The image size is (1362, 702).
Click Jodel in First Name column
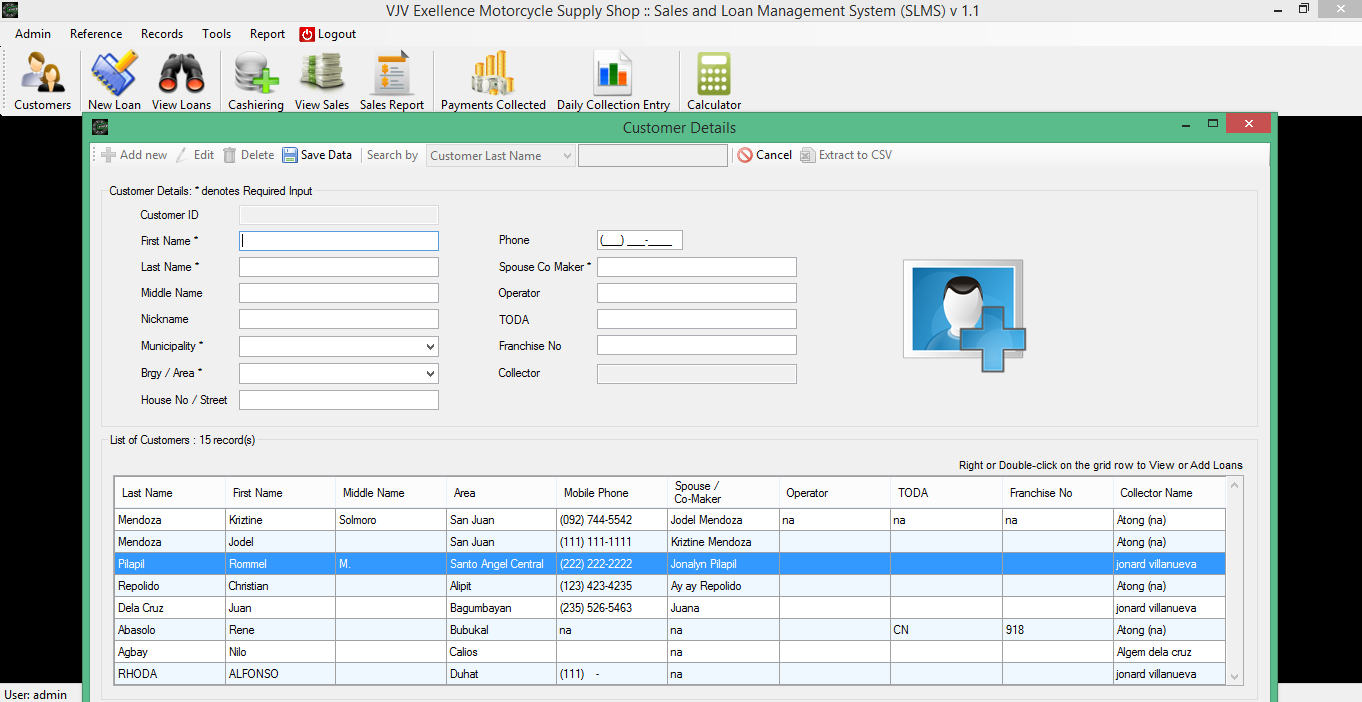(x=281, y=542)
